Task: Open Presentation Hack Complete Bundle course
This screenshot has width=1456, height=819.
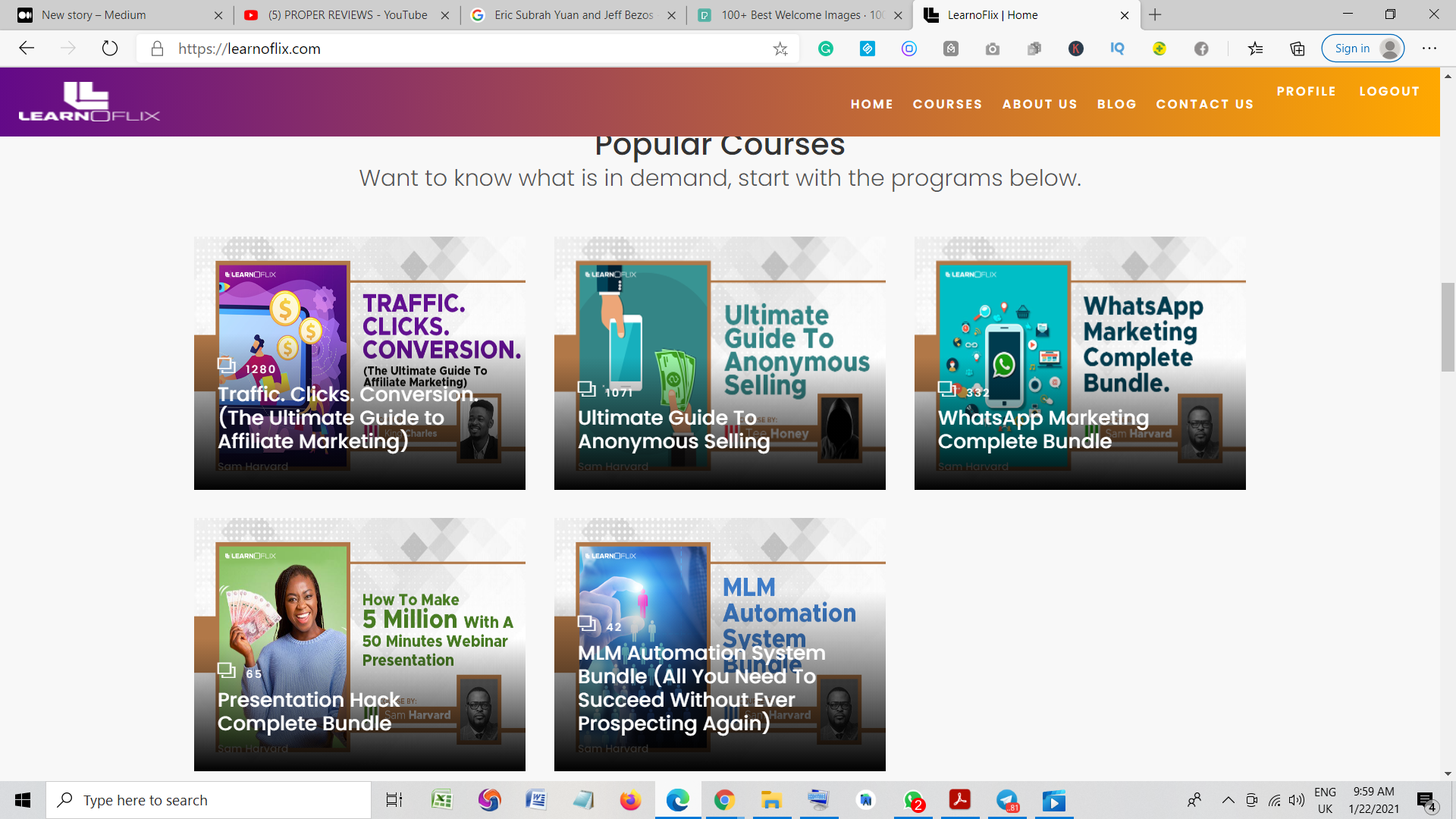Action: (x=359, y=645)
